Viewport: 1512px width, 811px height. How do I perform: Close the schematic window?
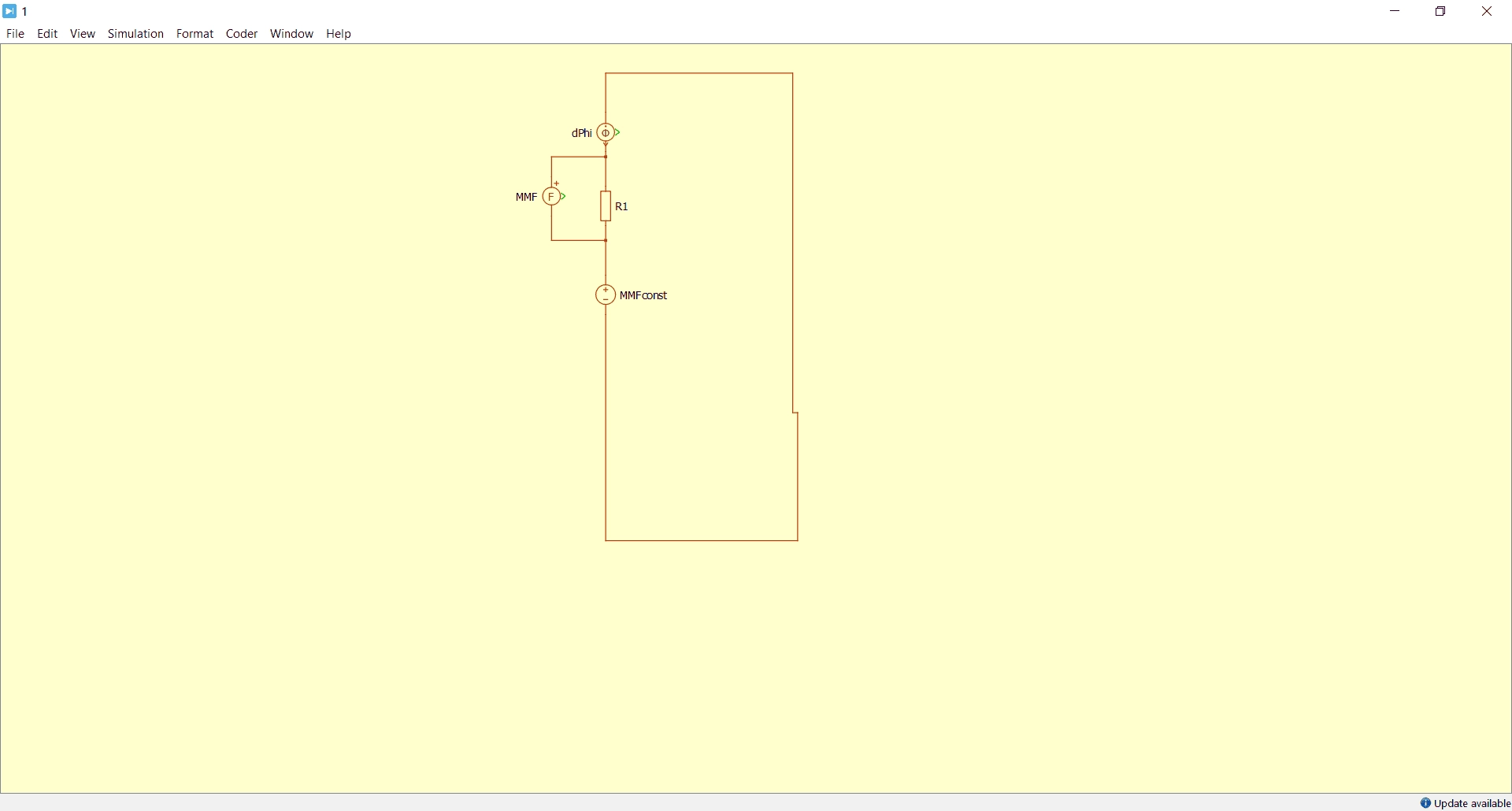pos(1487,11)
